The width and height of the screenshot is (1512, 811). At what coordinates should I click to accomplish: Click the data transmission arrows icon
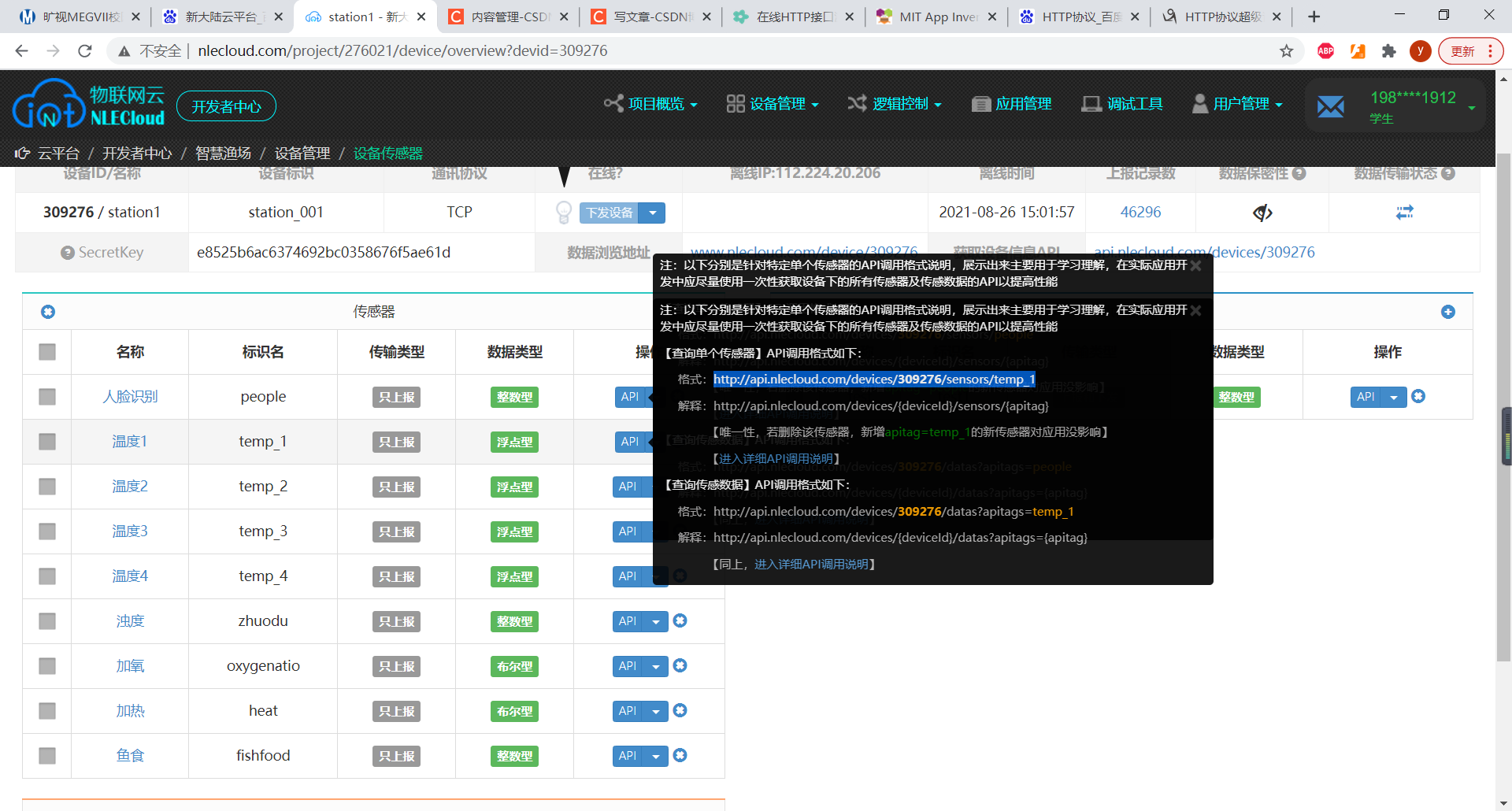point(1404,213)
